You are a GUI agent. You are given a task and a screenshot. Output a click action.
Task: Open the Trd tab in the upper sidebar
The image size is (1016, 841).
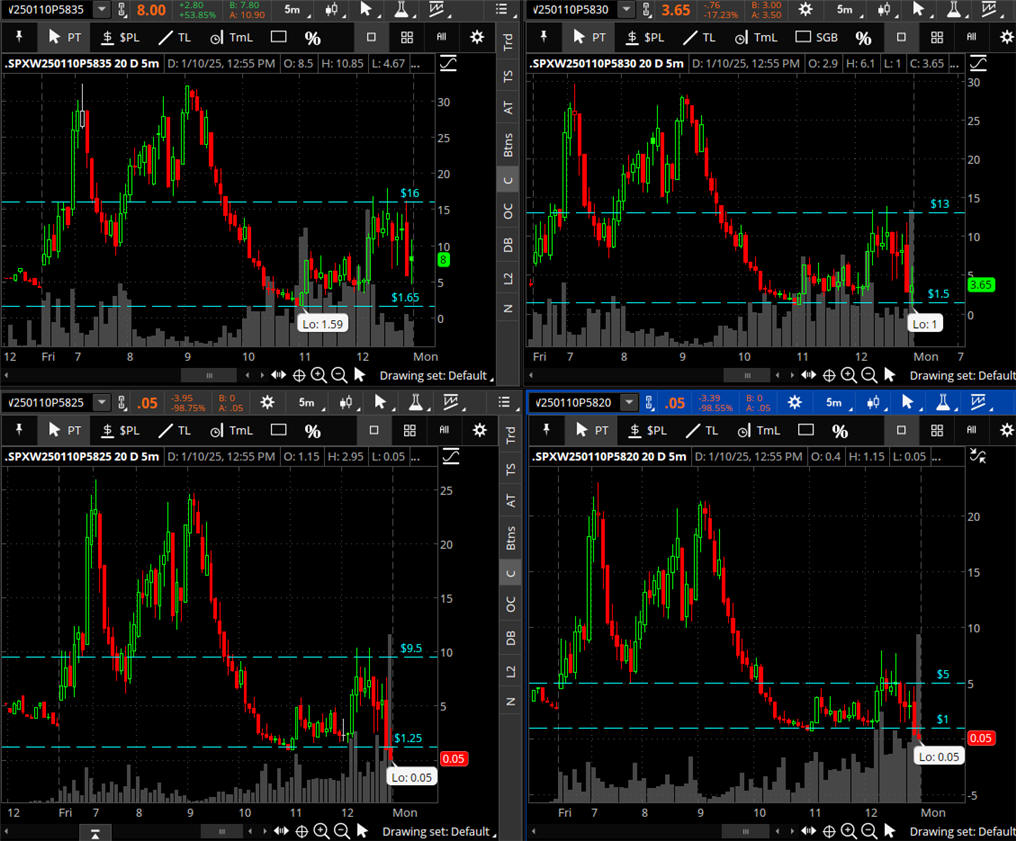[509, 43]
